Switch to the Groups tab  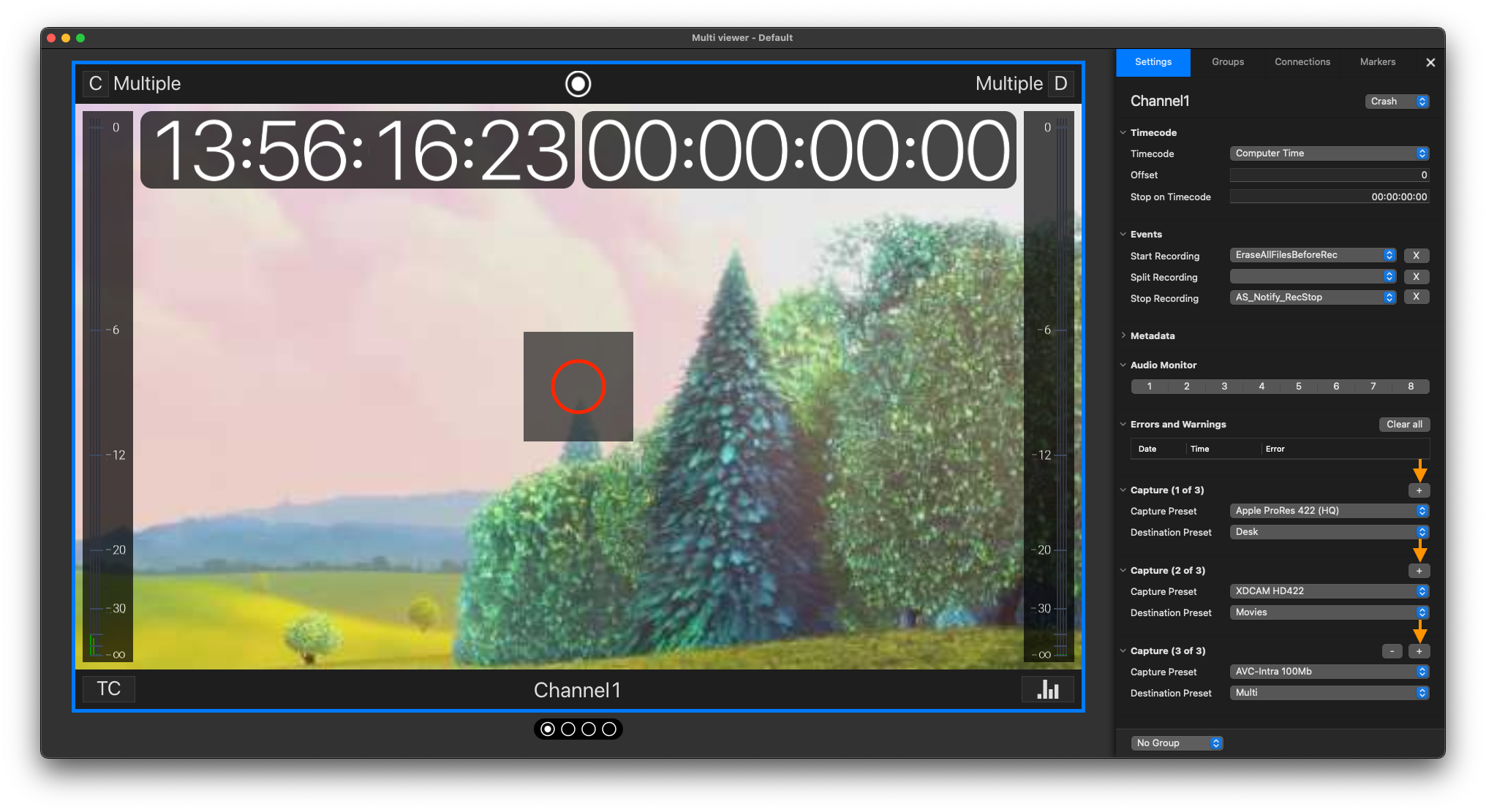tap(1227, 63)
